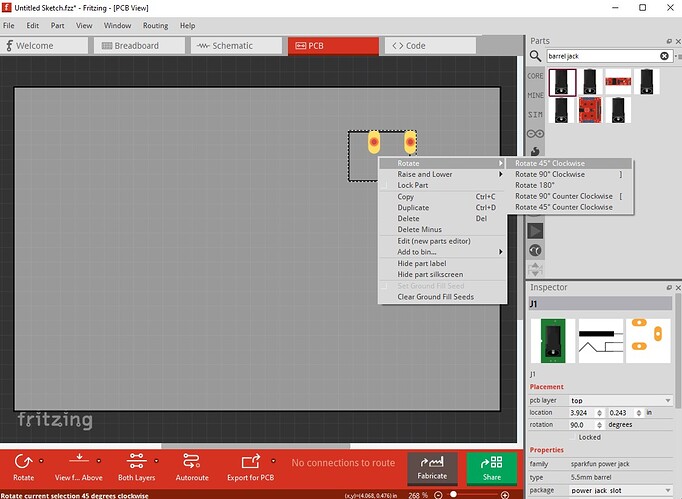Click the right pad of the jack on PCB
Screen dimensions: 682x499
pyautogui.click(x=410, y=142)
